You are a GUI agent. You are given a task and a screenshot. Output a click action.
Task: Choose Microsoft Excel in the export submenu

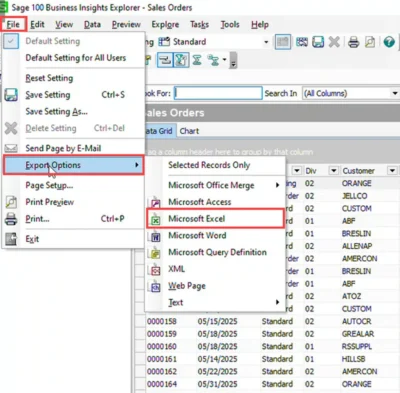point(215,219)
